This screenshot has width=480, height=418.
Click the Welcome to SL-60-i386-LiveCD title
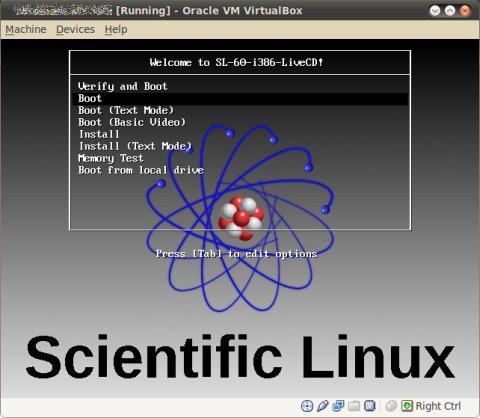pyautogui.click(x=236, y=62)
